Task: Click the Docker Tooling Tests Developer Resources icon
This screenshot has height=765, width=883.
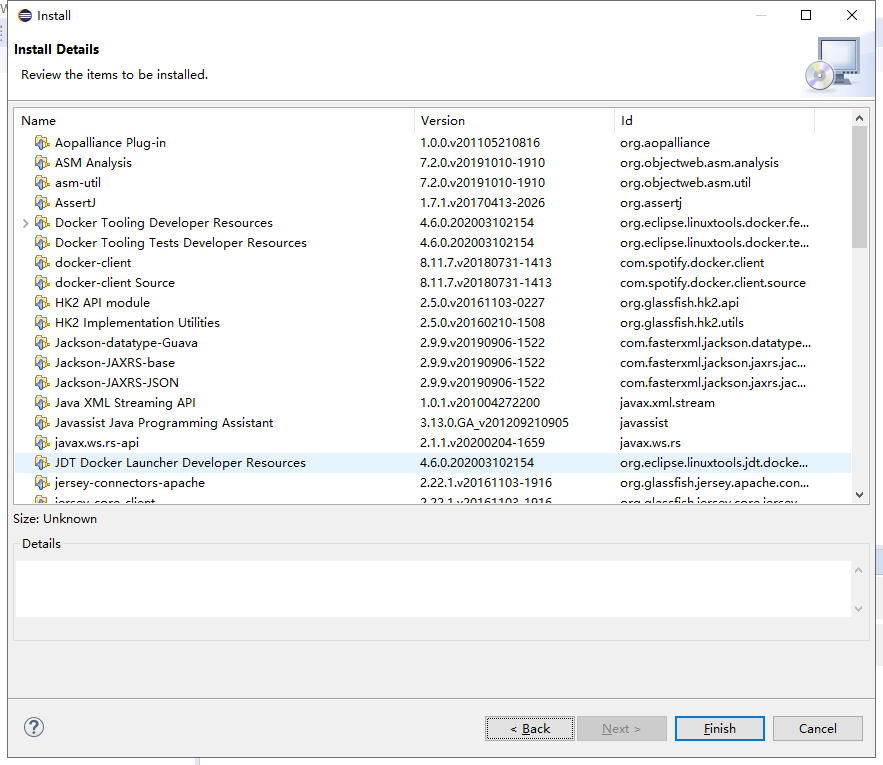Action: [42, 243]
